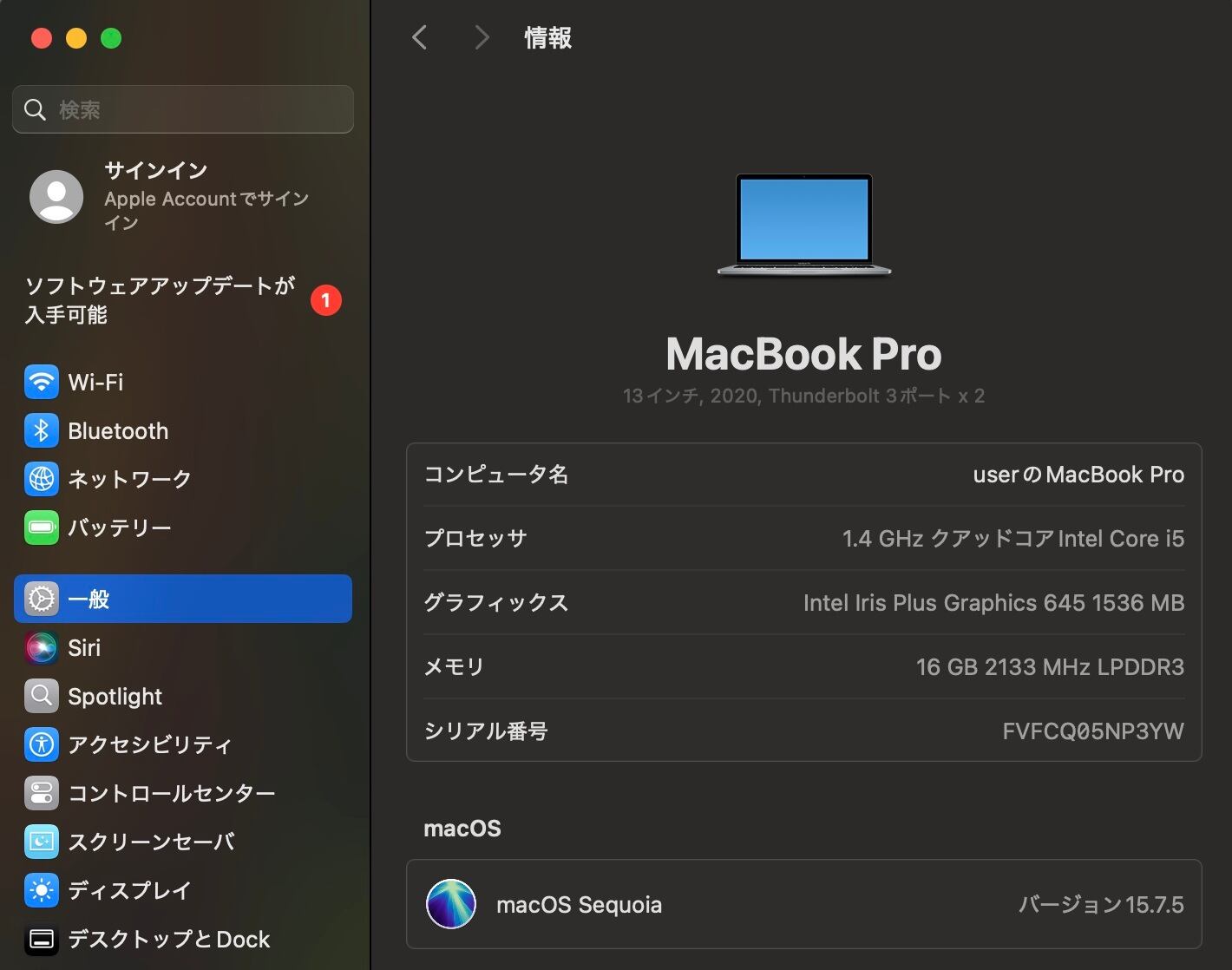Click サインイン to sign in
Viewport: 1232px width, 970px height.
point(156,170)
